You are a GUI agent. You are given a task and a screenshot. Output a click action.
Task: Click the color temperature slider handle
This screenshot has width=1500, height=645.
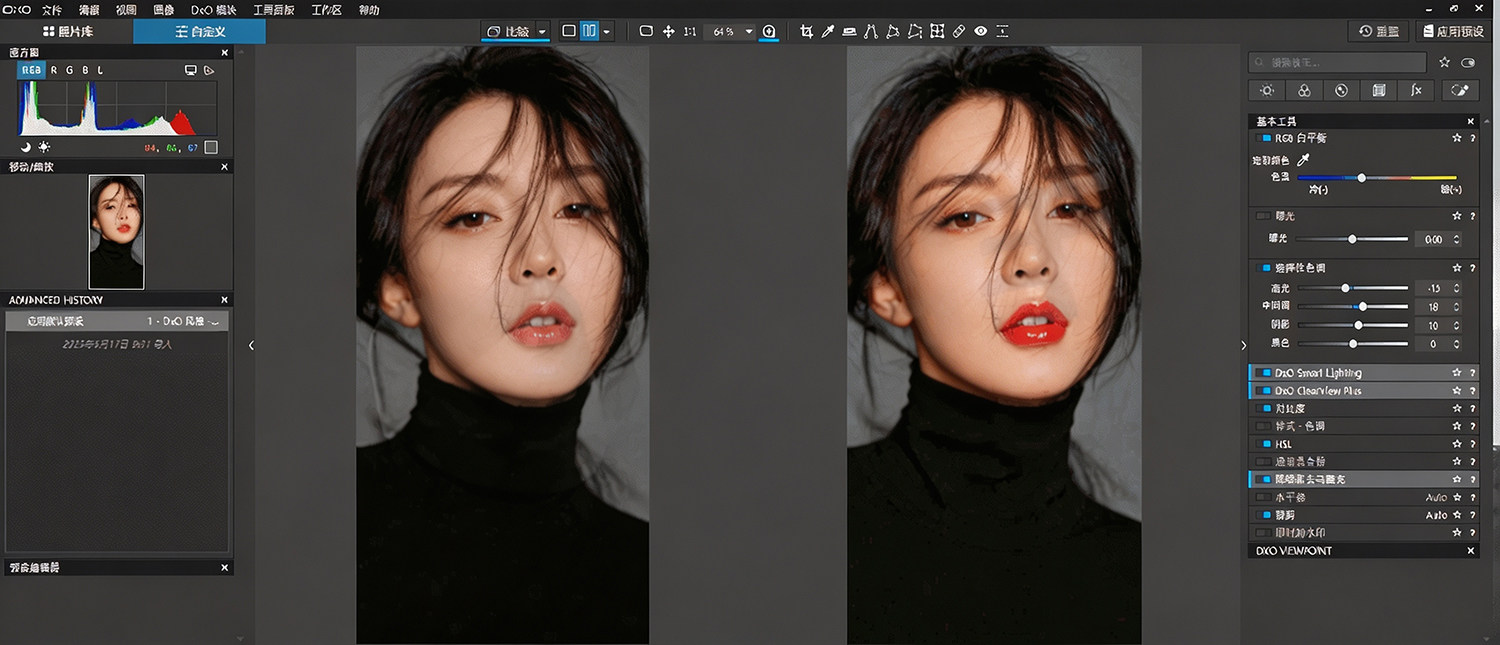tap(1361, 177)
